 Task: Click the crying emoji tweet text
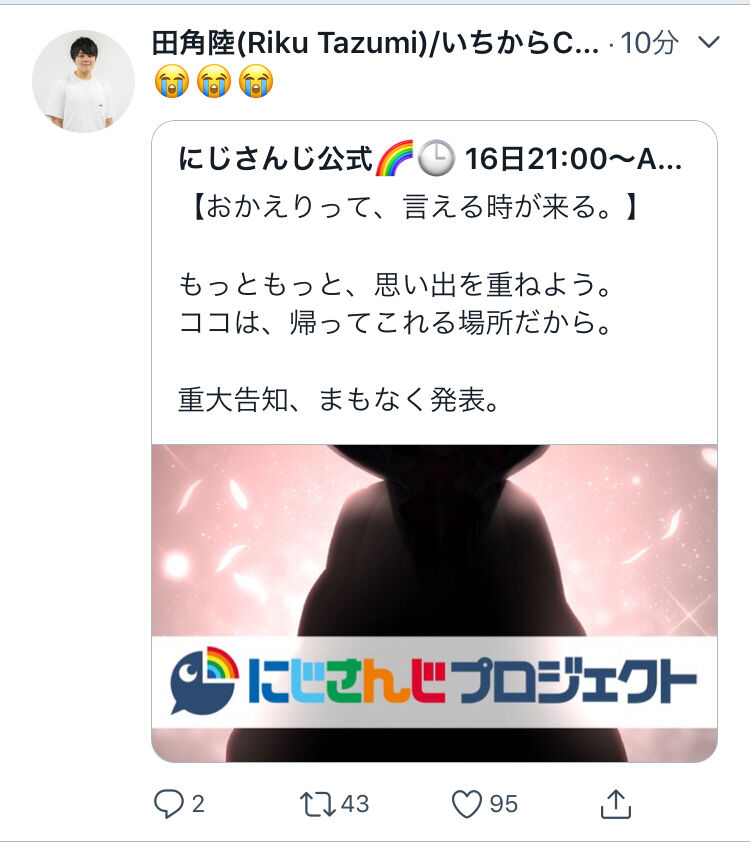click(213, 81)
